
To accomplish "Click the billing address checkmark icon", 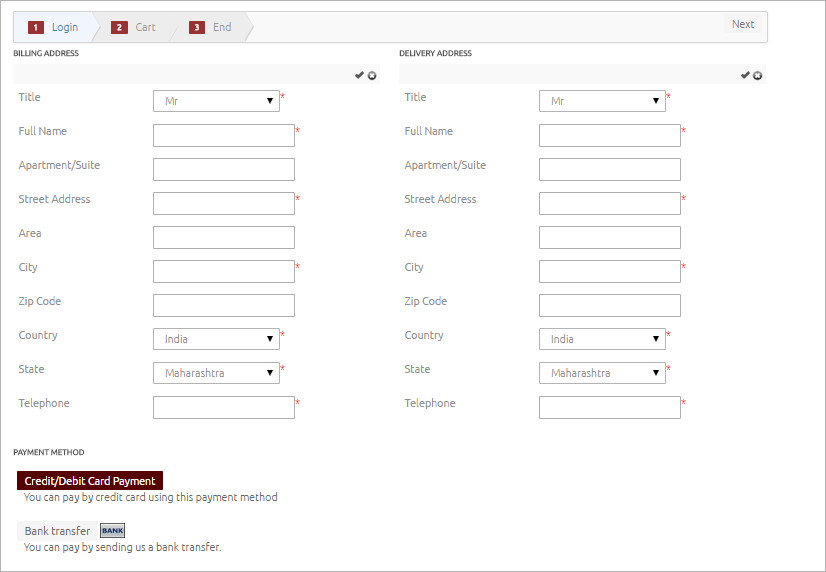I will point(359,75).
